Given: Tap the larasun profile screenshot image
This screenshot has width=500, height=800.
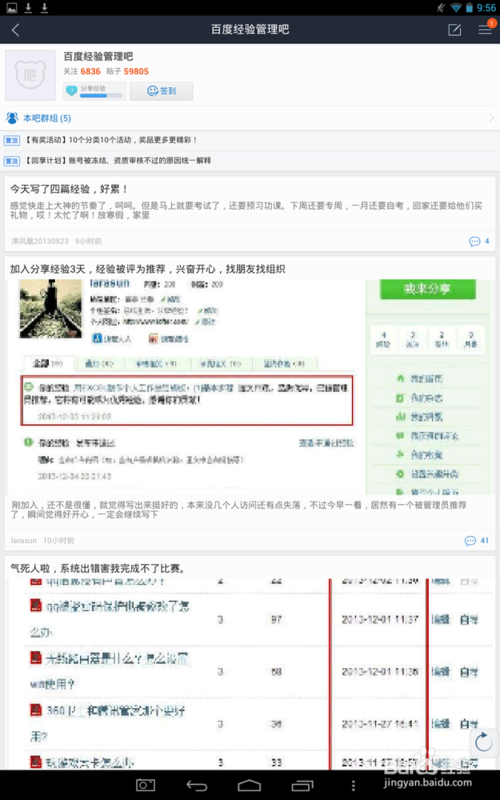Looking at the screenshot, I should coord(250,387).
